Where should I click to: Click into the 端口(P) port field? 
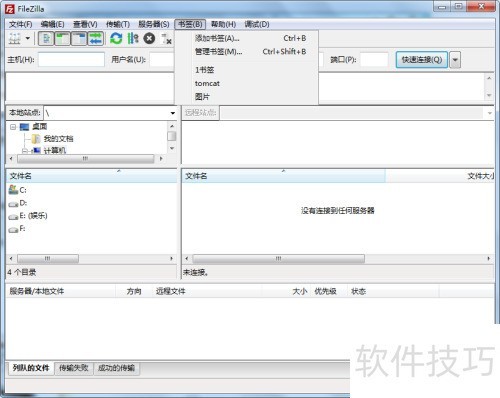coord(374,60)
